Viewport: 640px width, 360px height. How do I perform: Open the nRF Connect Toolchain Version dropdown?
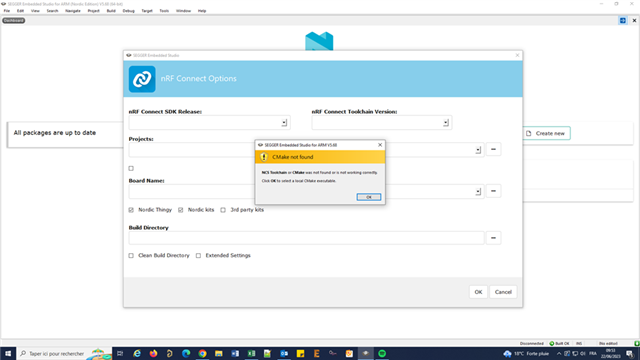click(446, 122)
